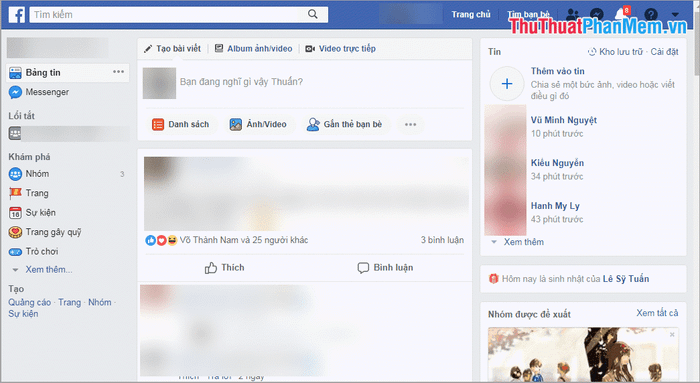700x383 pixels.
Task: Click the Nhóm create link under Tạo
Action: (100, 302)
